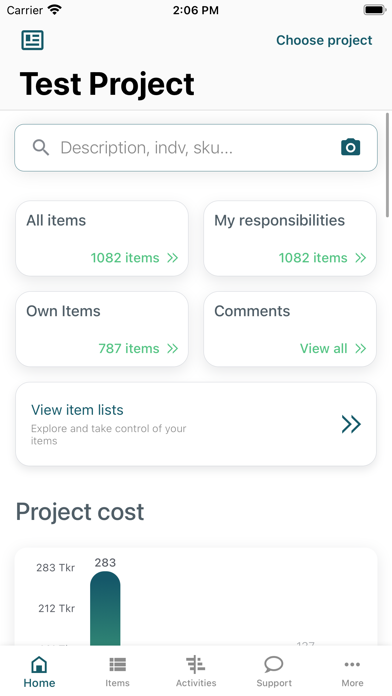Tap 1082 items under My responsibilities

click(x=313, y=258)
